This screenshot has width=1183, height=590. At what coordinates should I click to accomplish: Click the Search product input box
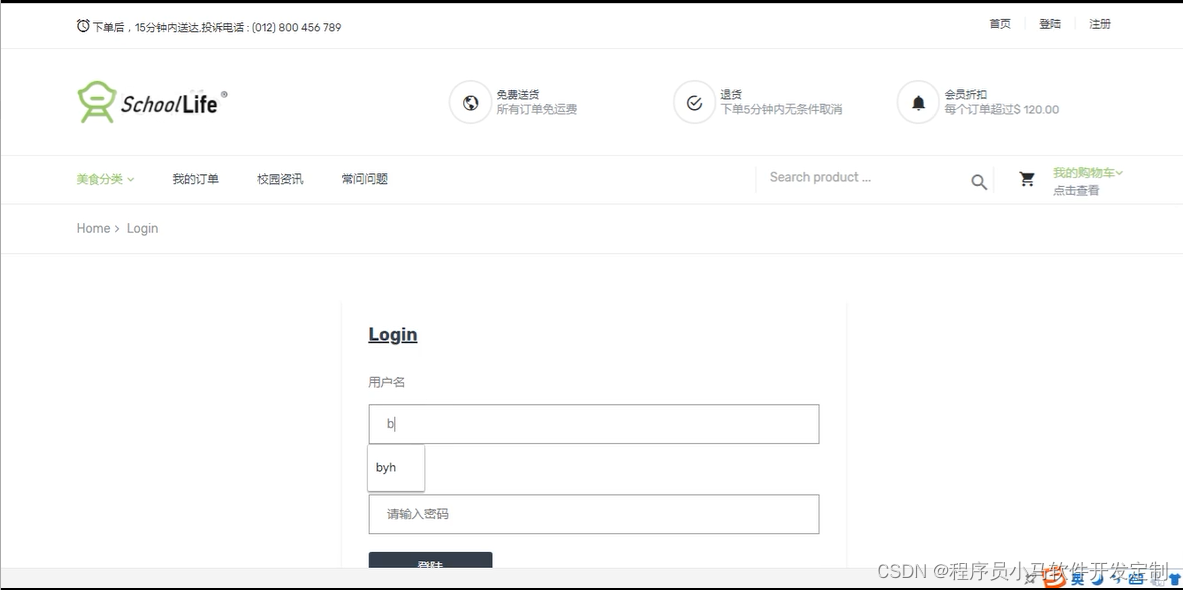tap(860, 177)
